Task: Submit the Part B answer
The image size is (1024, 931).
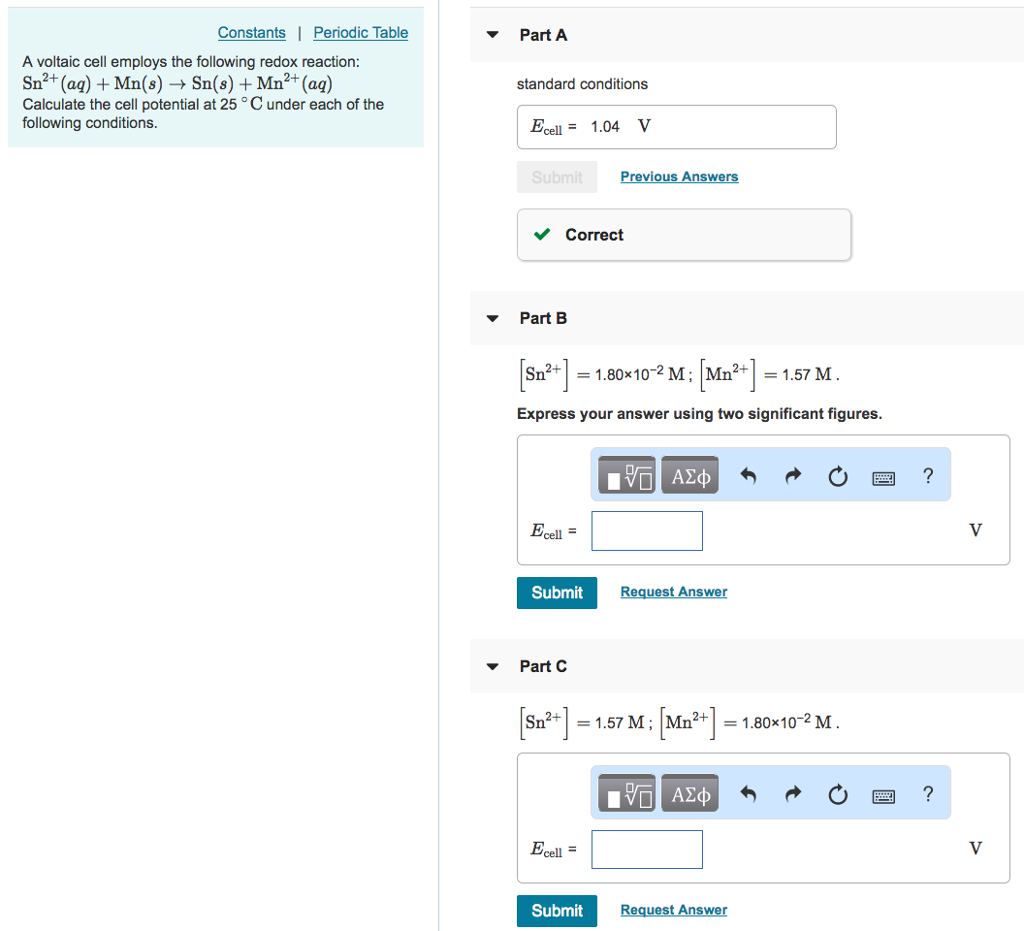Action: [556, 592]
